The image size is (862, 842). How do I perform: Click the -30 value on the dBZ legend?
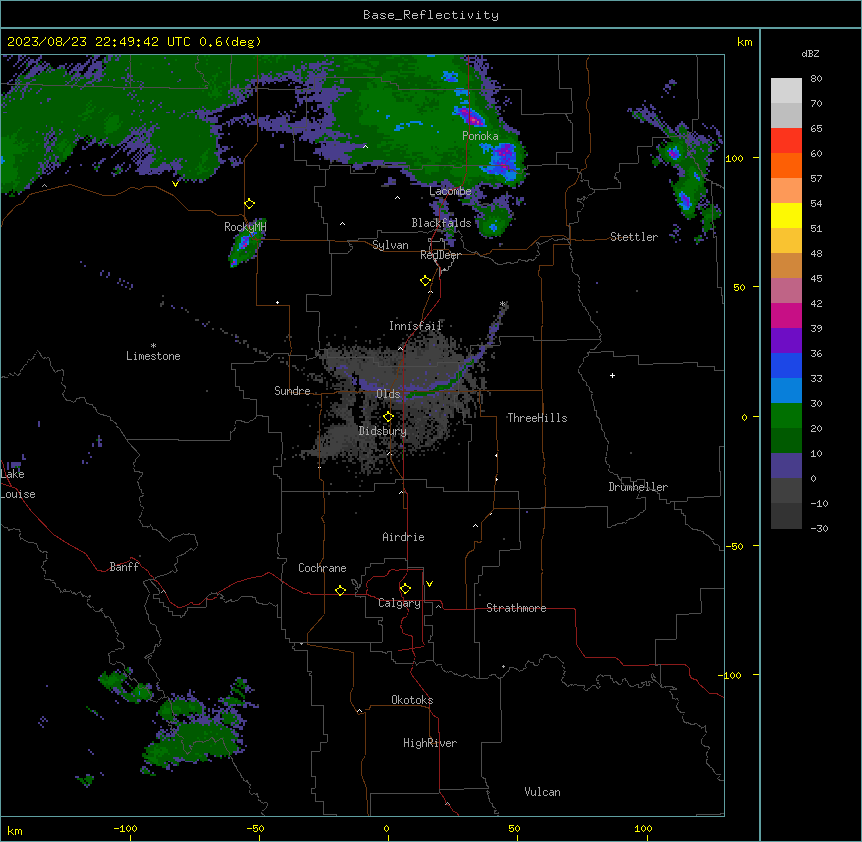click(819, 528)
